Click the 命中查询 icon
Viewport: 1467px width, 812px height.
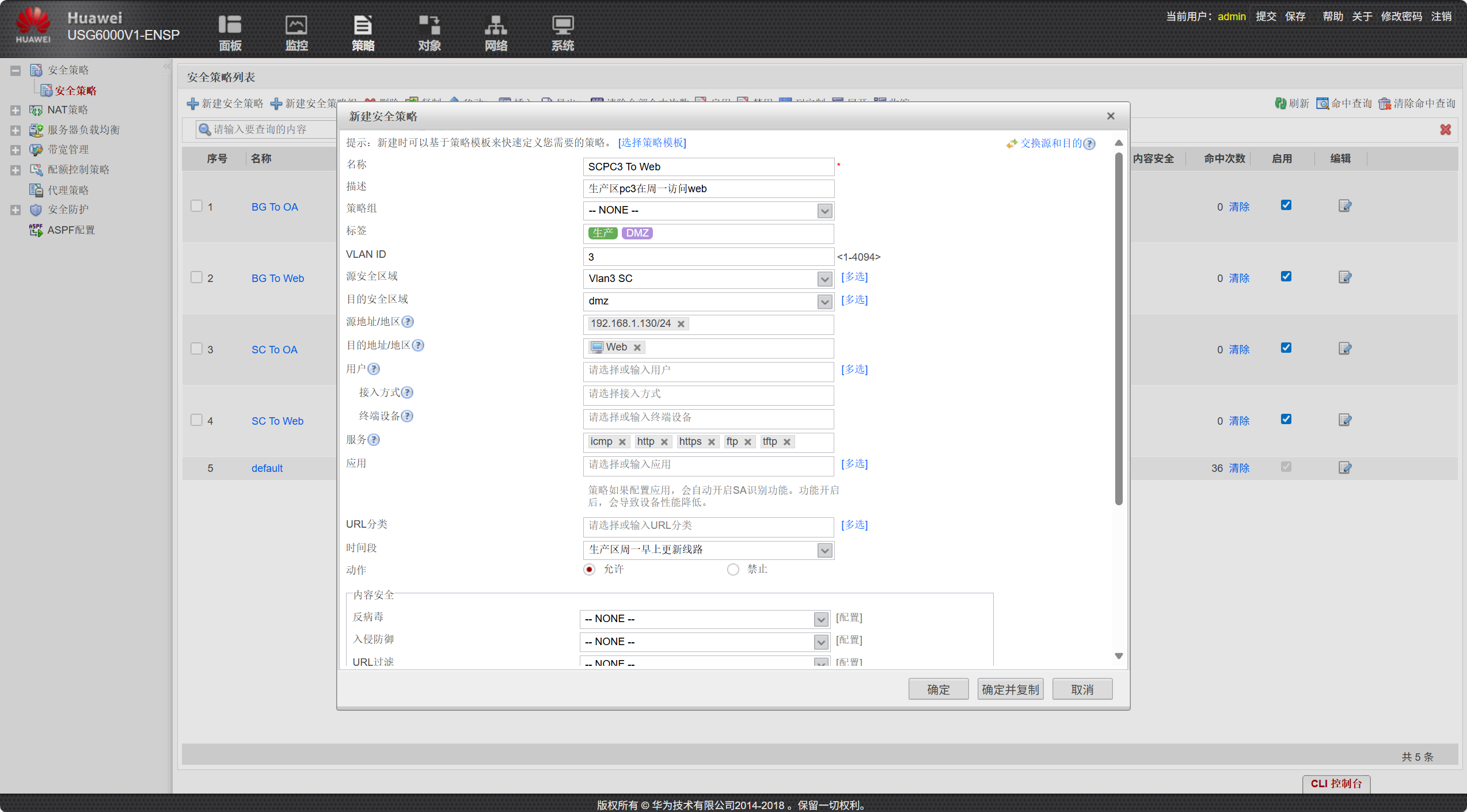[1322, 104]
